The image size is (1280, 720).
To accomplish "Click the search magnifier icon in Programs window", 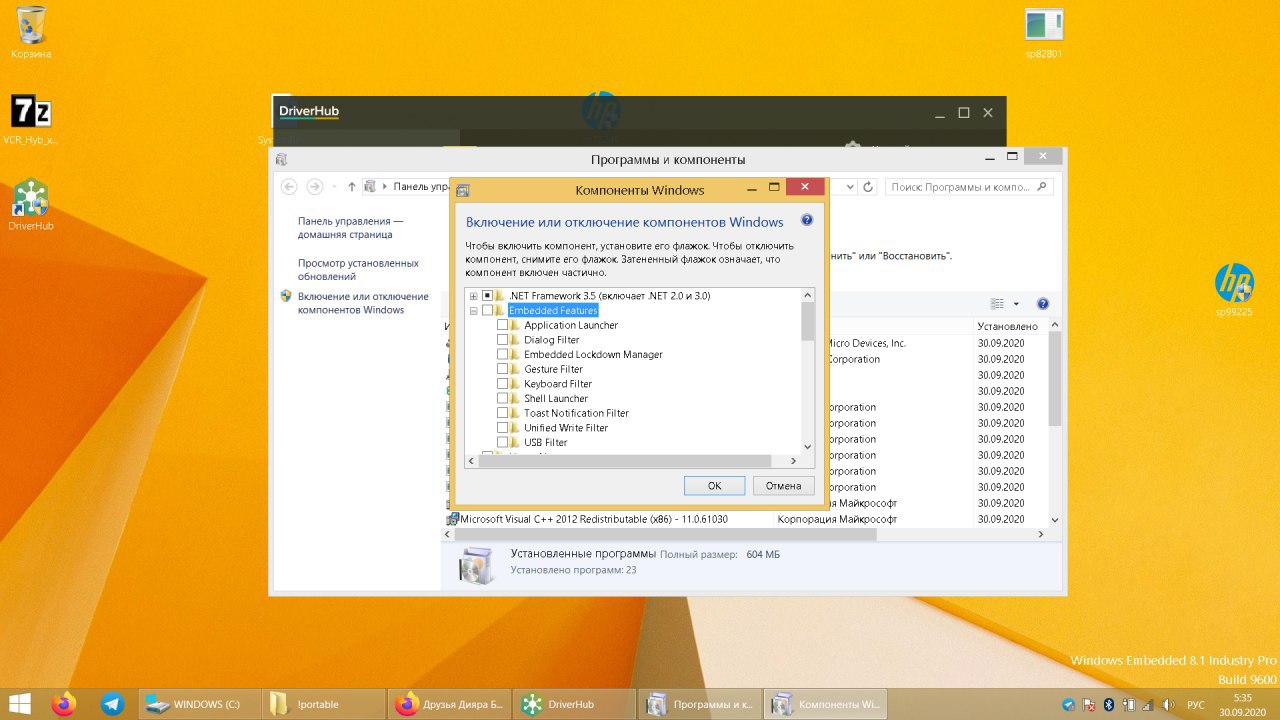I will coord(1041,186).
